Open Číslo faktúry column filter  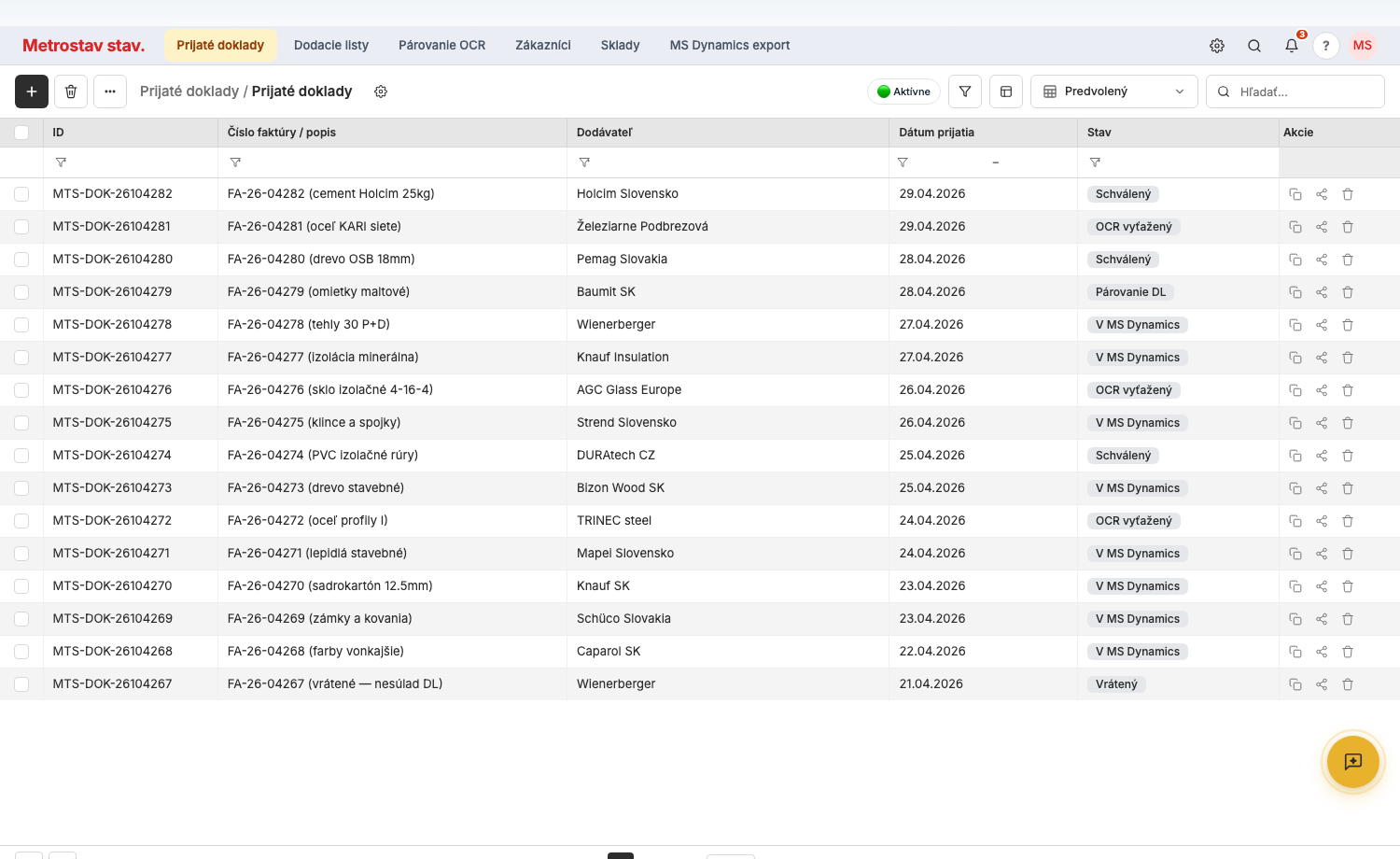235,162
